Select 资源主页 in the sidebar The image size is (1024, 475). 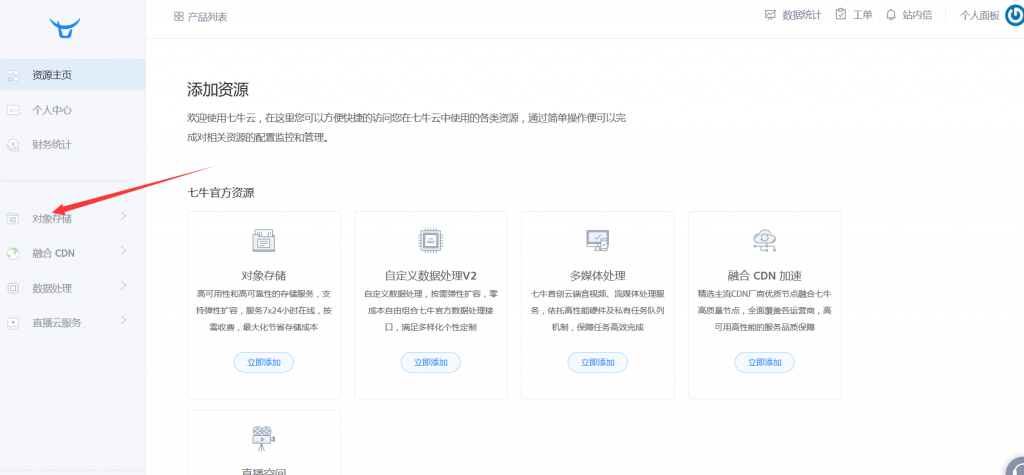[x=72, y=75]
